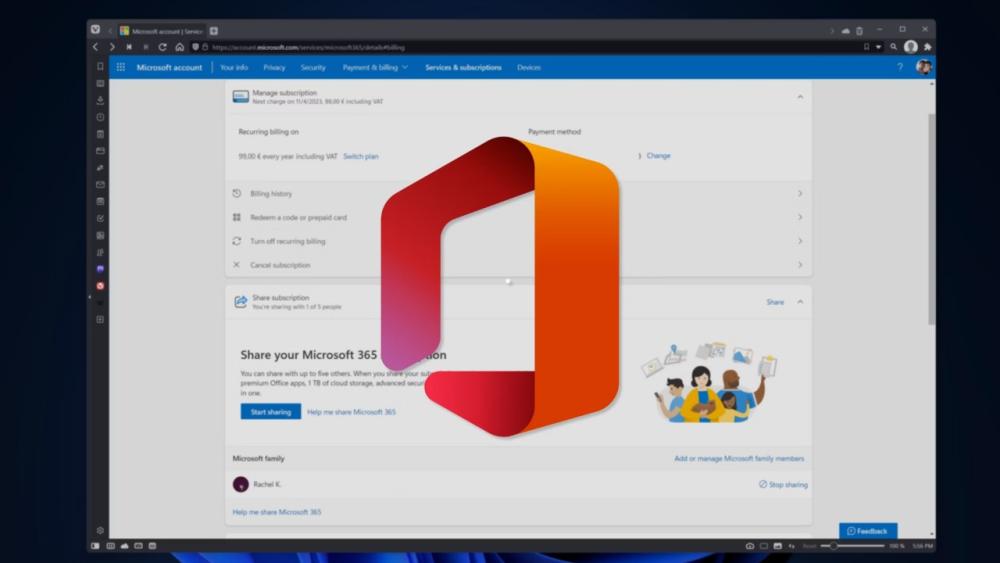Collapse the Share subscription section
The image size is (1000, 563).
pyautogui.click(x=800, y=302)
